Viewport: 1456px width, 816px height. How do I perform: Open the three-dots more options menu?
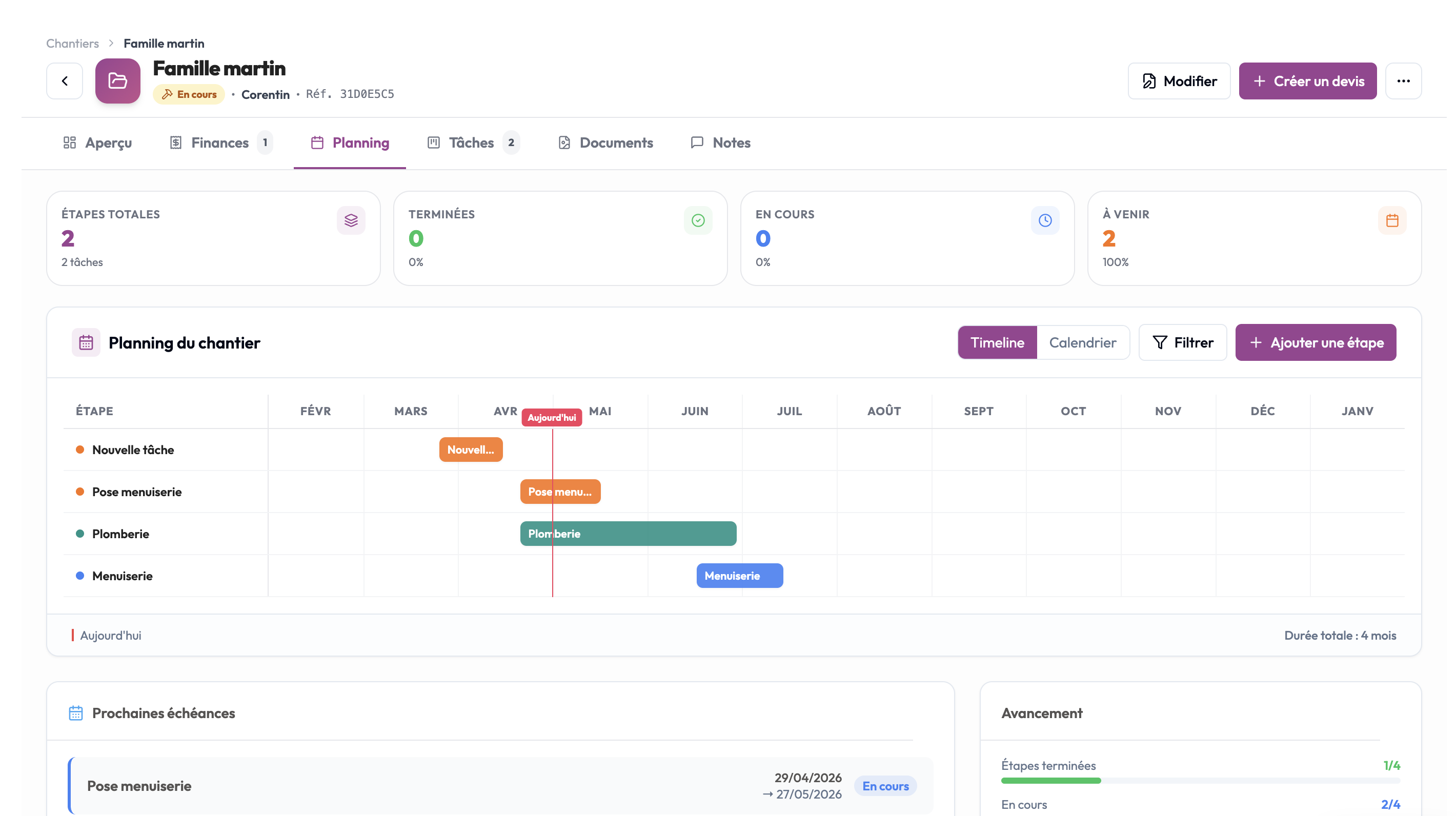(x=1403, y=81)
